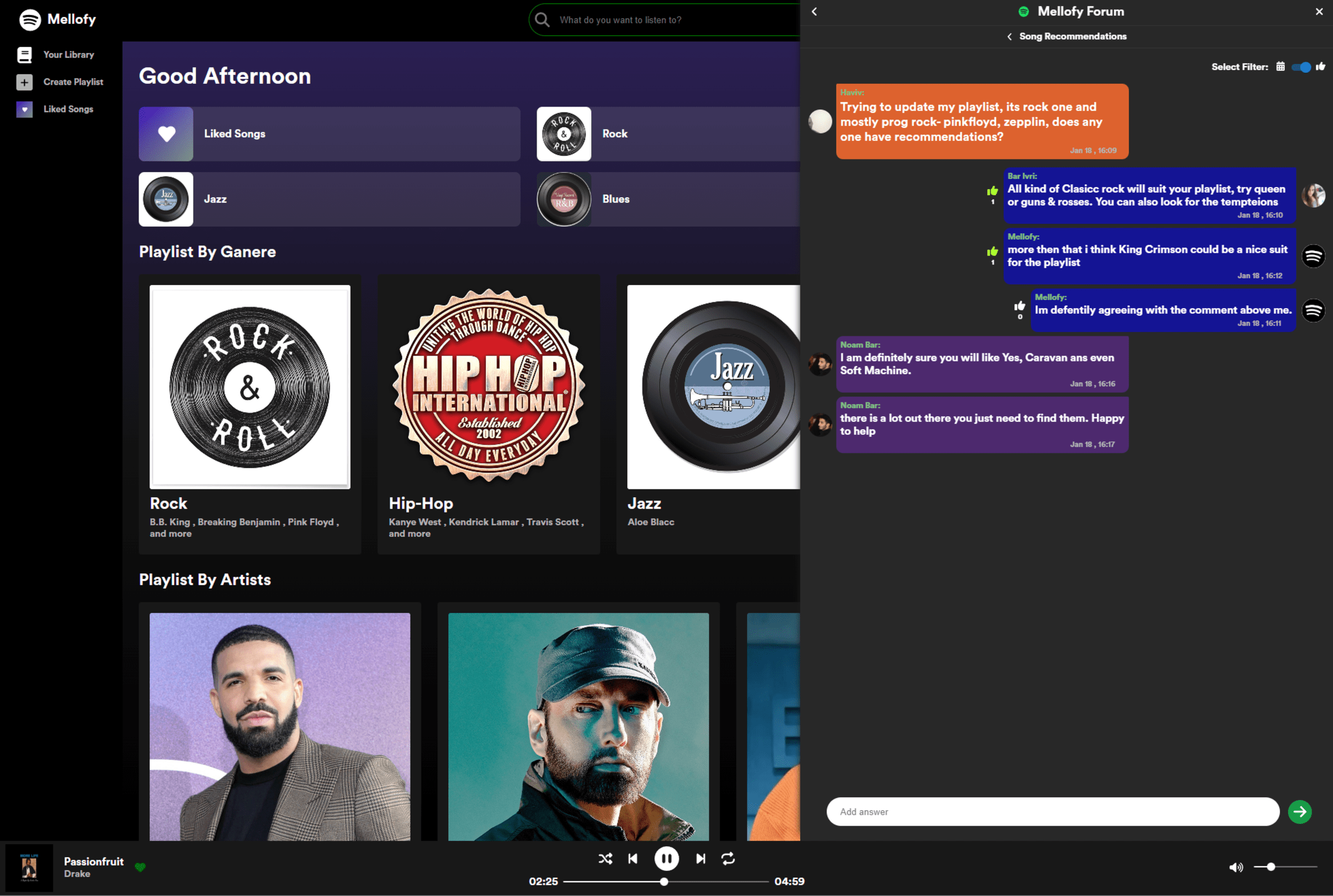Pause the currently playing song
Screen dimensions: 1333x896
666,858
